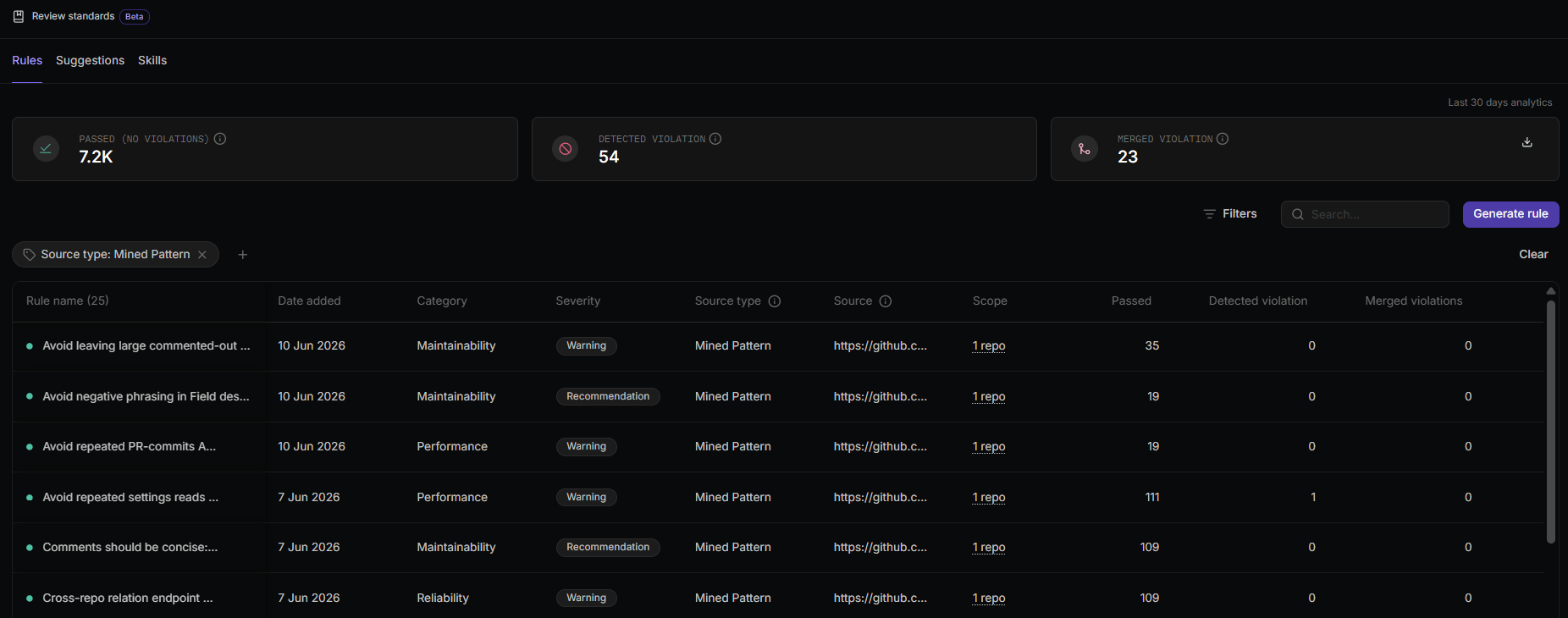Click the Detected violation card info icon
This screenshot has width=1568, height=618.
(x=715, y=139)
